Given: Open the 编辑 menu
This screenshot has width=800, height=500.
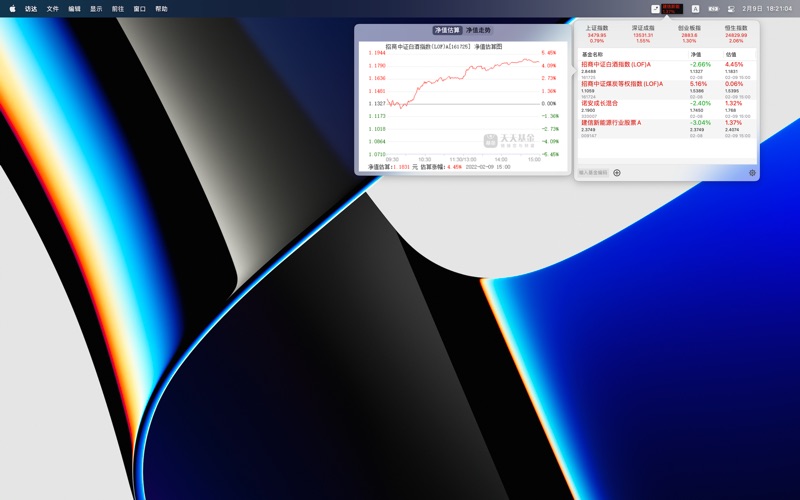Looking at the screenshot, I should click(74, 9).
